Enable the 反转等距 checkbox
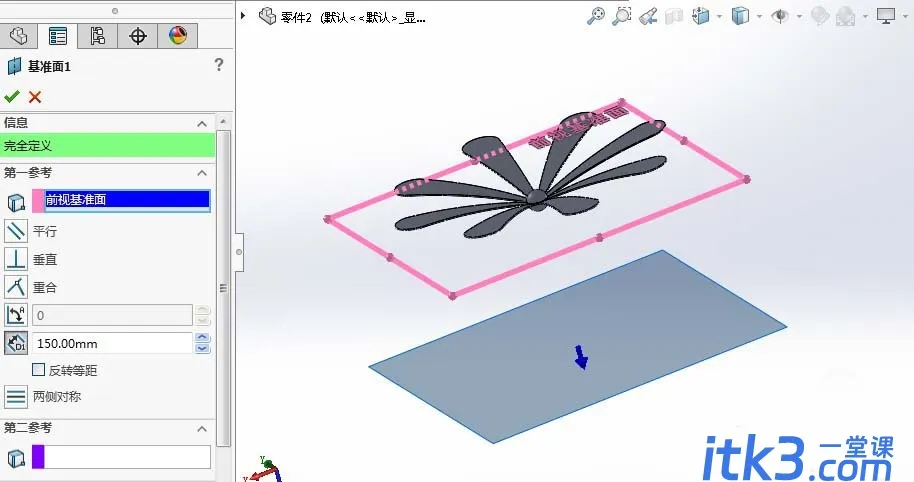914x482 pixels. [38, 370]
